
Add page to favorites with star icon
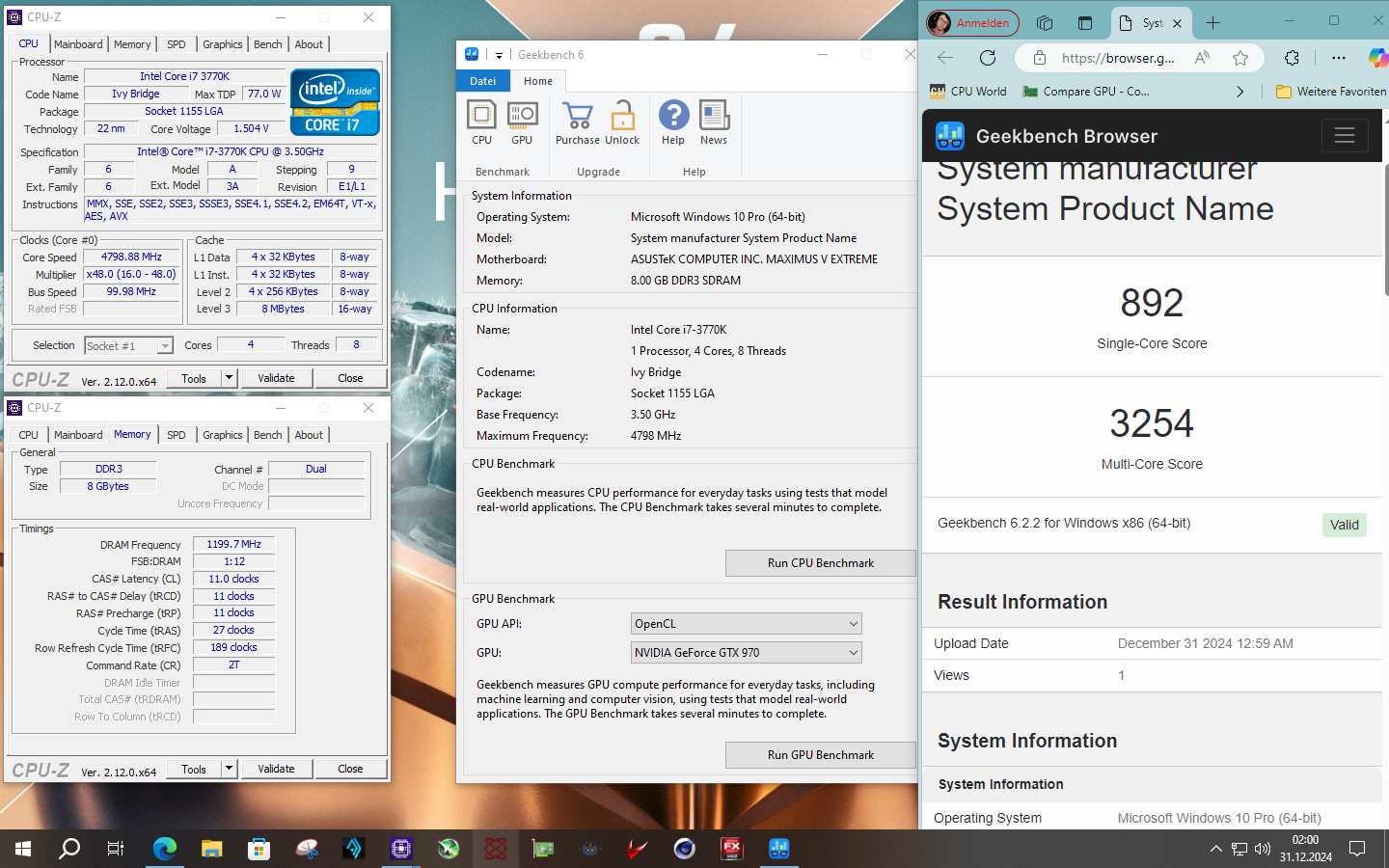[x=1240, y=58]
